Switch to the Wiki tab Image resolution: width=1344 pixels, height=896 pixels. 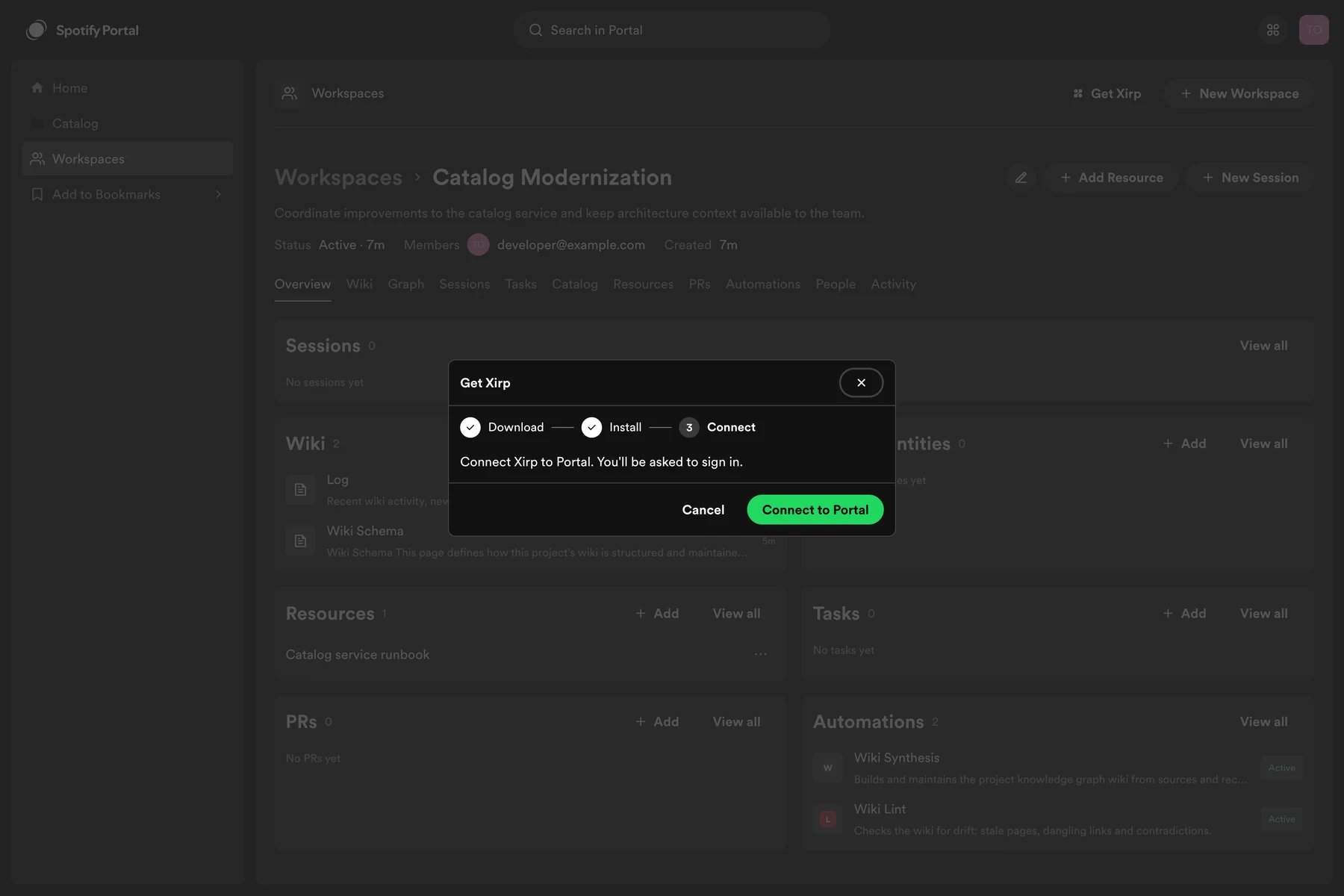359,284
